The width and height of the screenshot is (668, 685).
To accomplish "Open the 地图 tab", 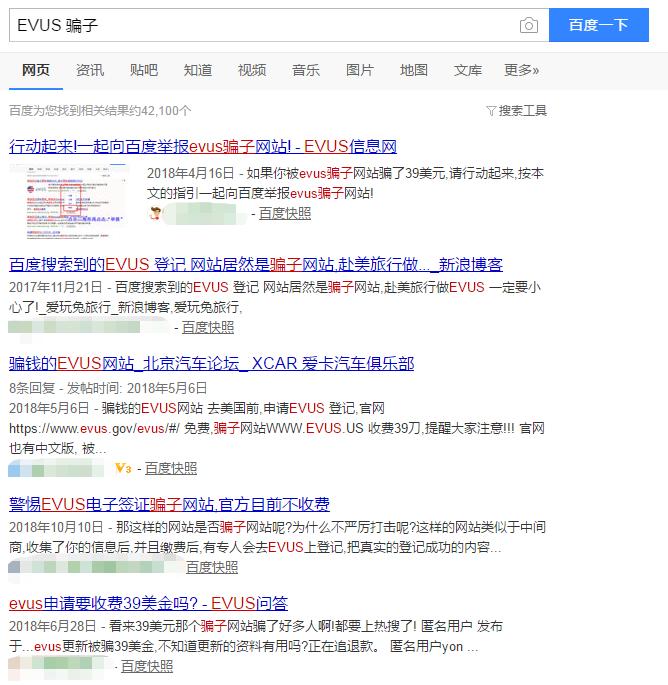I will (x=414, y=70).
